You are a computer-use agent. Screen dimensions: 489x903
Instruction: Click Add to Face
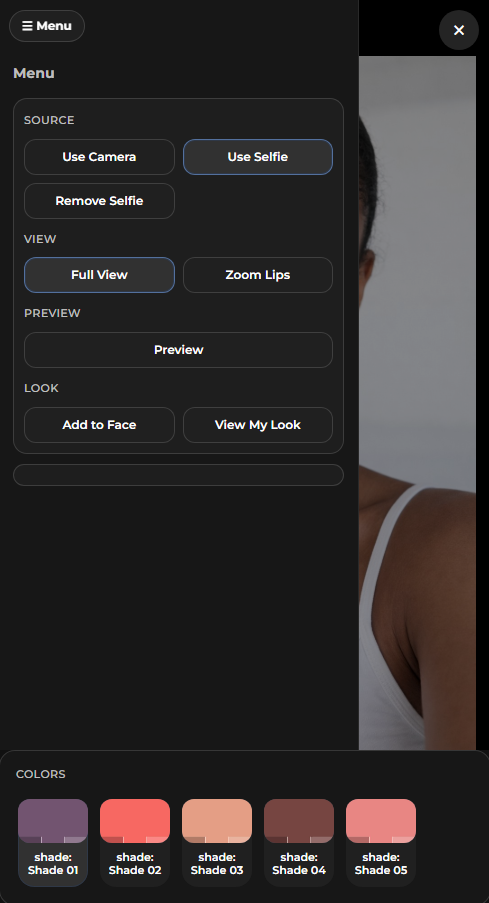99,425
